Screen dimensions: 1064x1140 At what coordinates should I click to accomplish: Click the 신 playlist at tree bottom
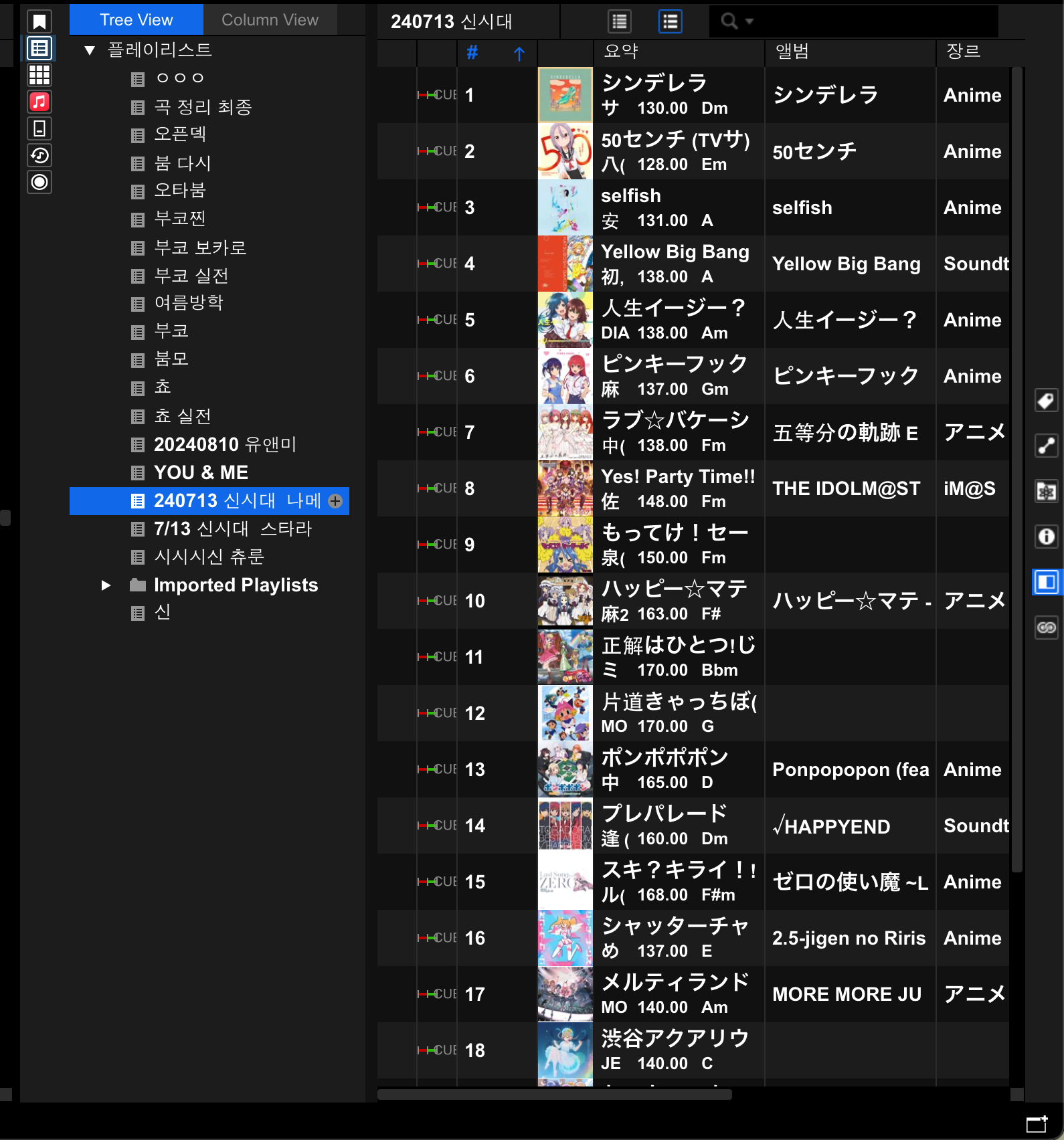pos(163,613)
